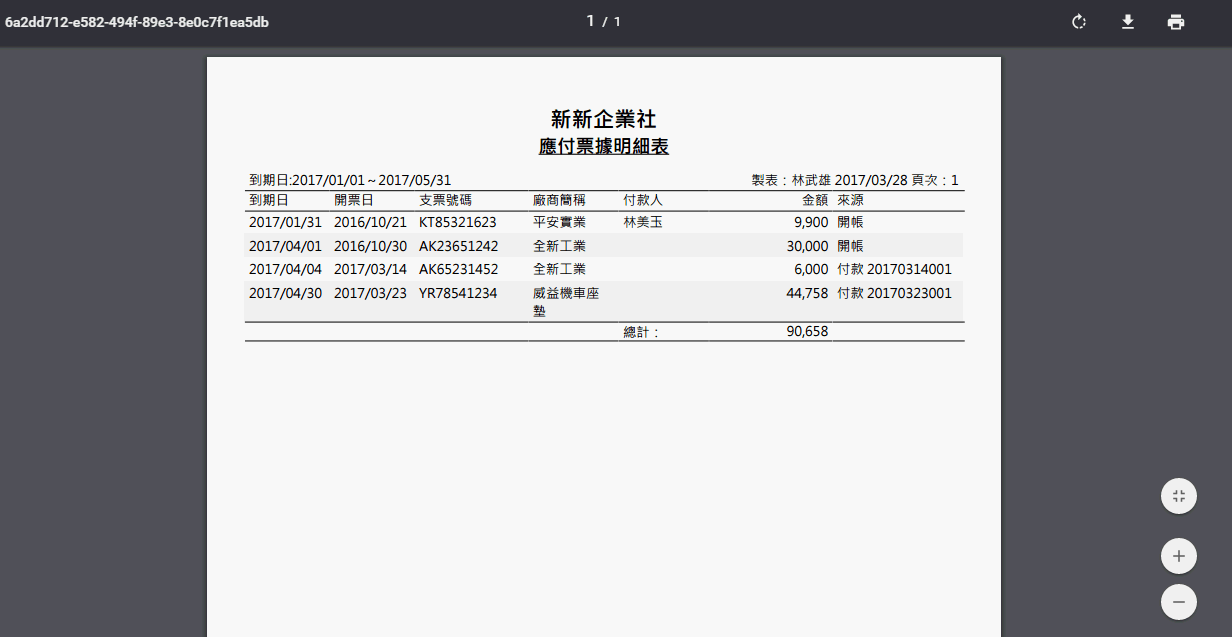Click the company name 新新企業社

tap(604, 119)
